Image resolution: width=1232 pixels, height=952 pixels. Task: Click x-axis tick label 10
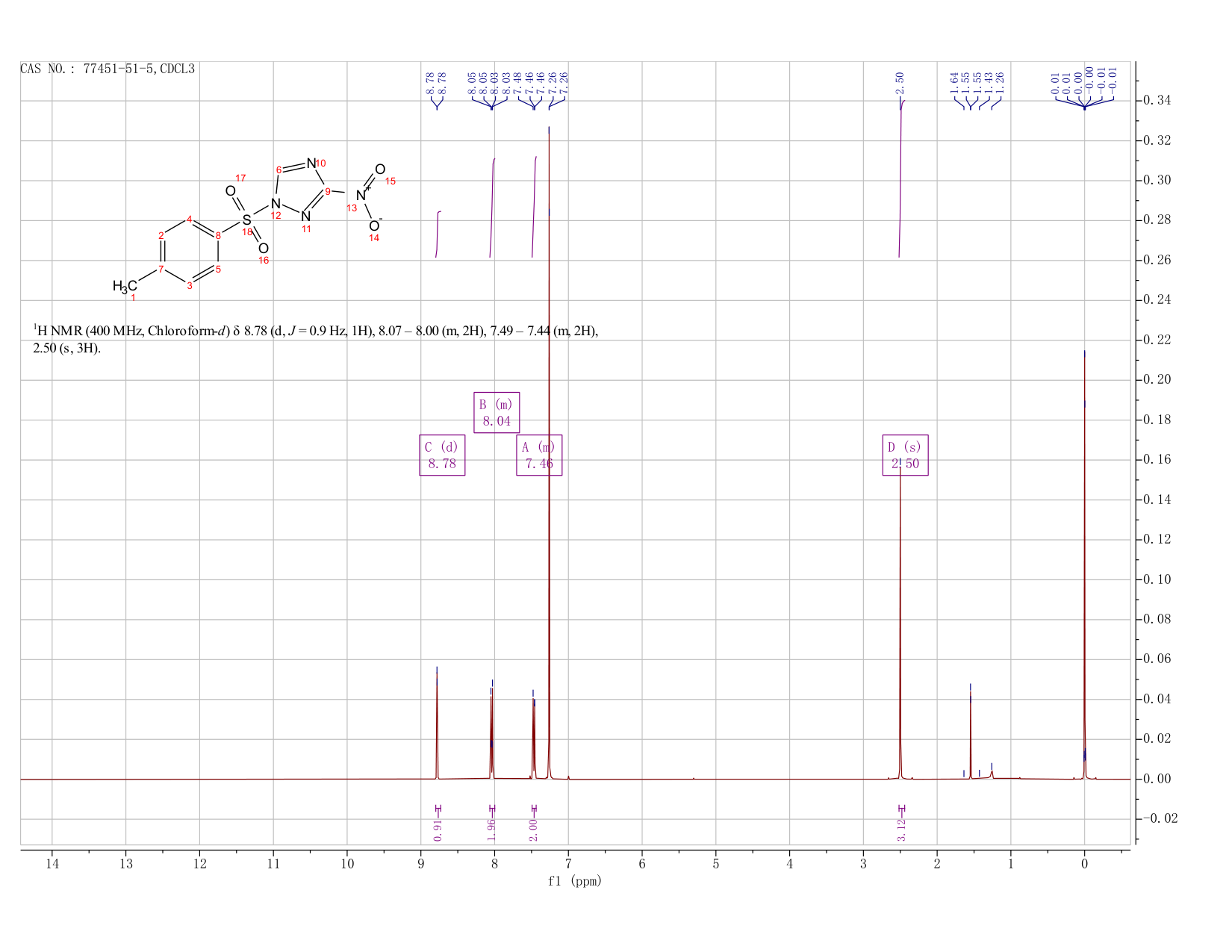click(347, 864)
